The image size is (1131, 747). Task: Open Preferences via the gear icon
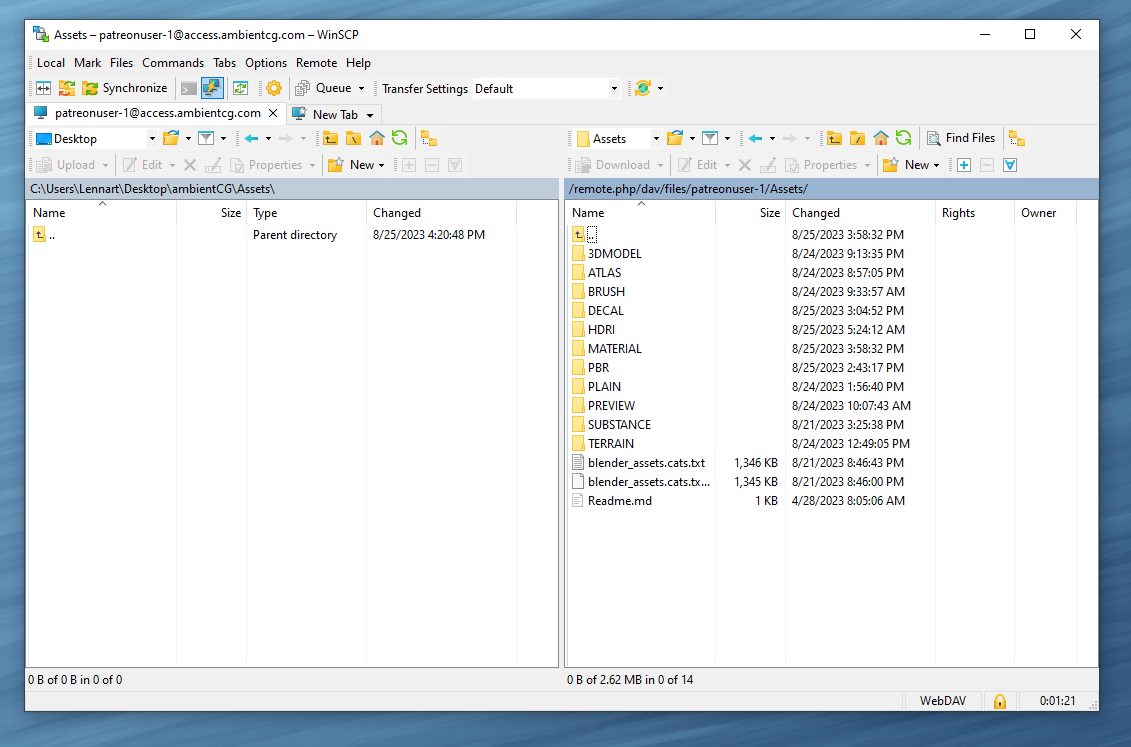[x=273, y=88]
